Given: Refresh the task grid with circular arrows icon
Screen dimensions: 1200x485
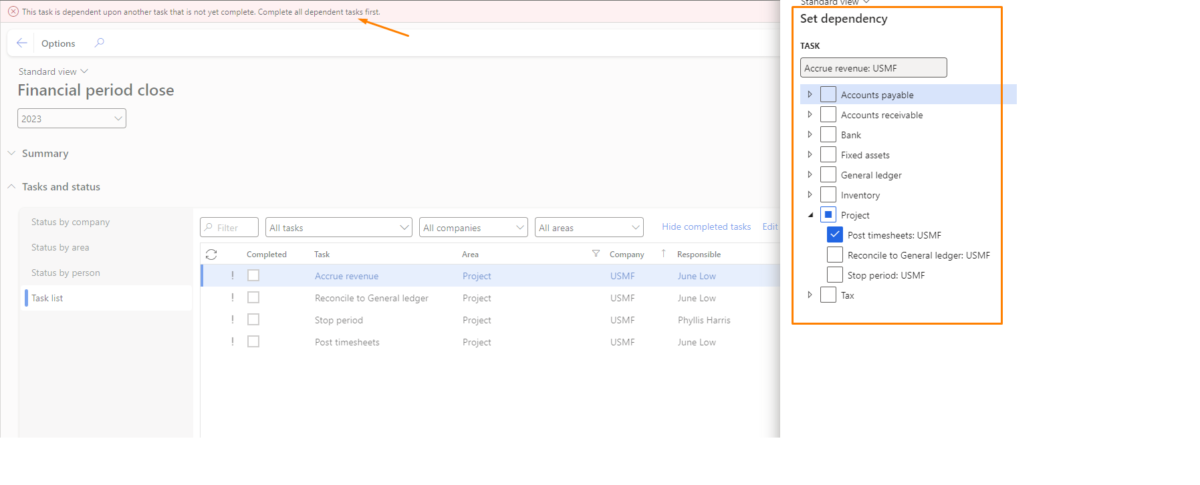Looking at the screenshot, I should [211, 255].
